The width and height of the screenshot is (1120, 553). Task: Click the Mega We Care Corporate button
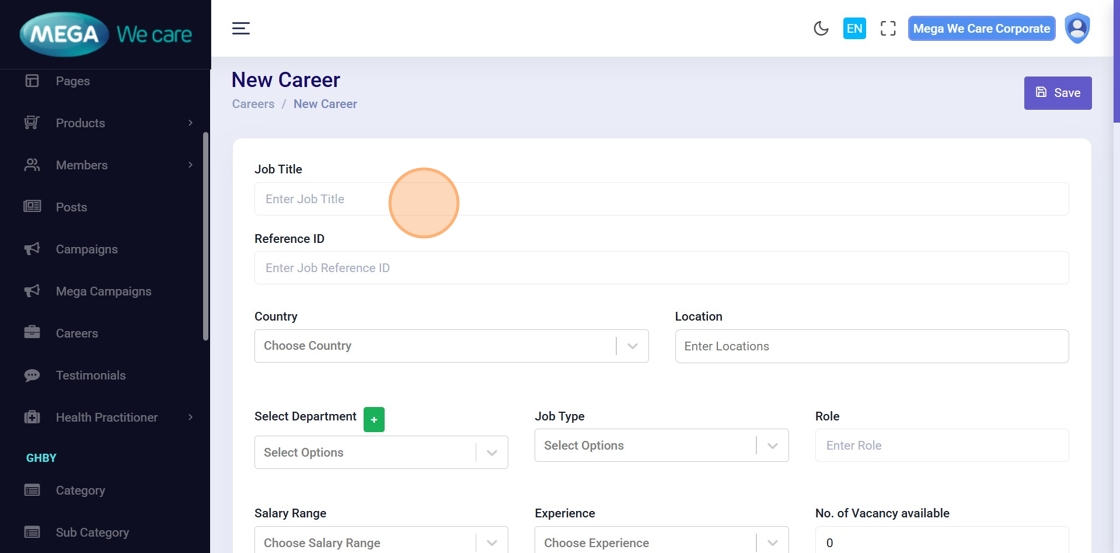tap(981, 29)
